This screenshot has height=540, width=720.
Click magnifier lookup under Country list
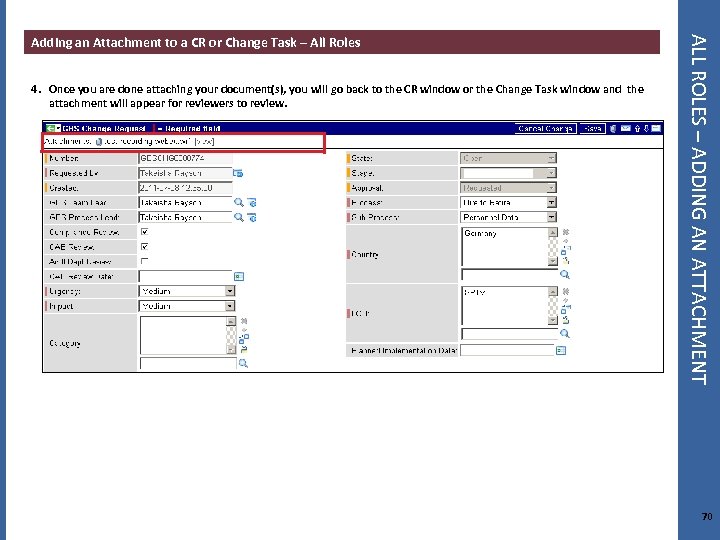(x=565, y=275)
